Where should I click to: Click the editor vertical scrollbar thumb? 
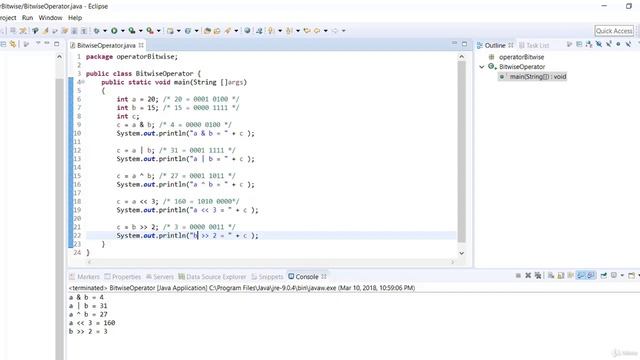pyautogui.click(x=462, y=152)
